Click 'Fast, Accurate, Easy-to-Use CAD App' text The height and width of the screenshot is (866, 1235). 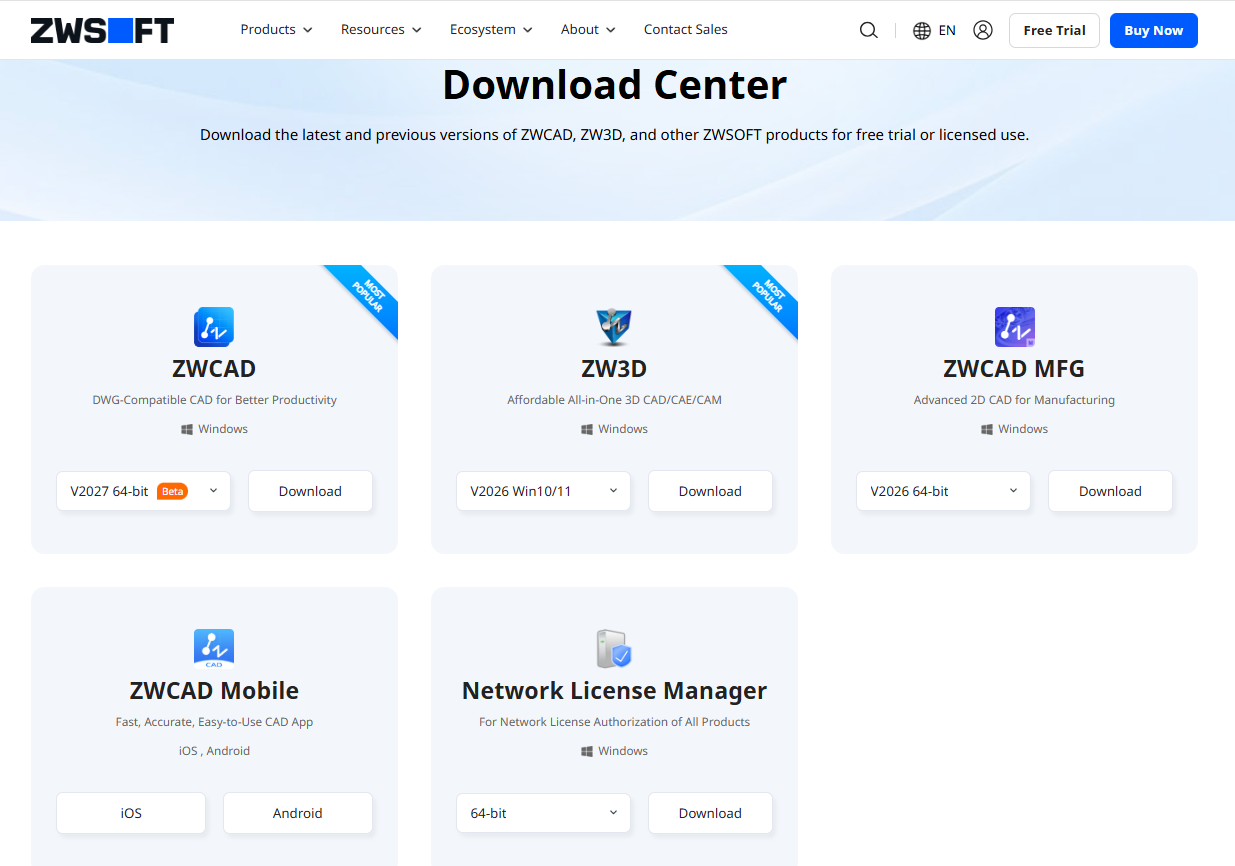tap(214, 722)
